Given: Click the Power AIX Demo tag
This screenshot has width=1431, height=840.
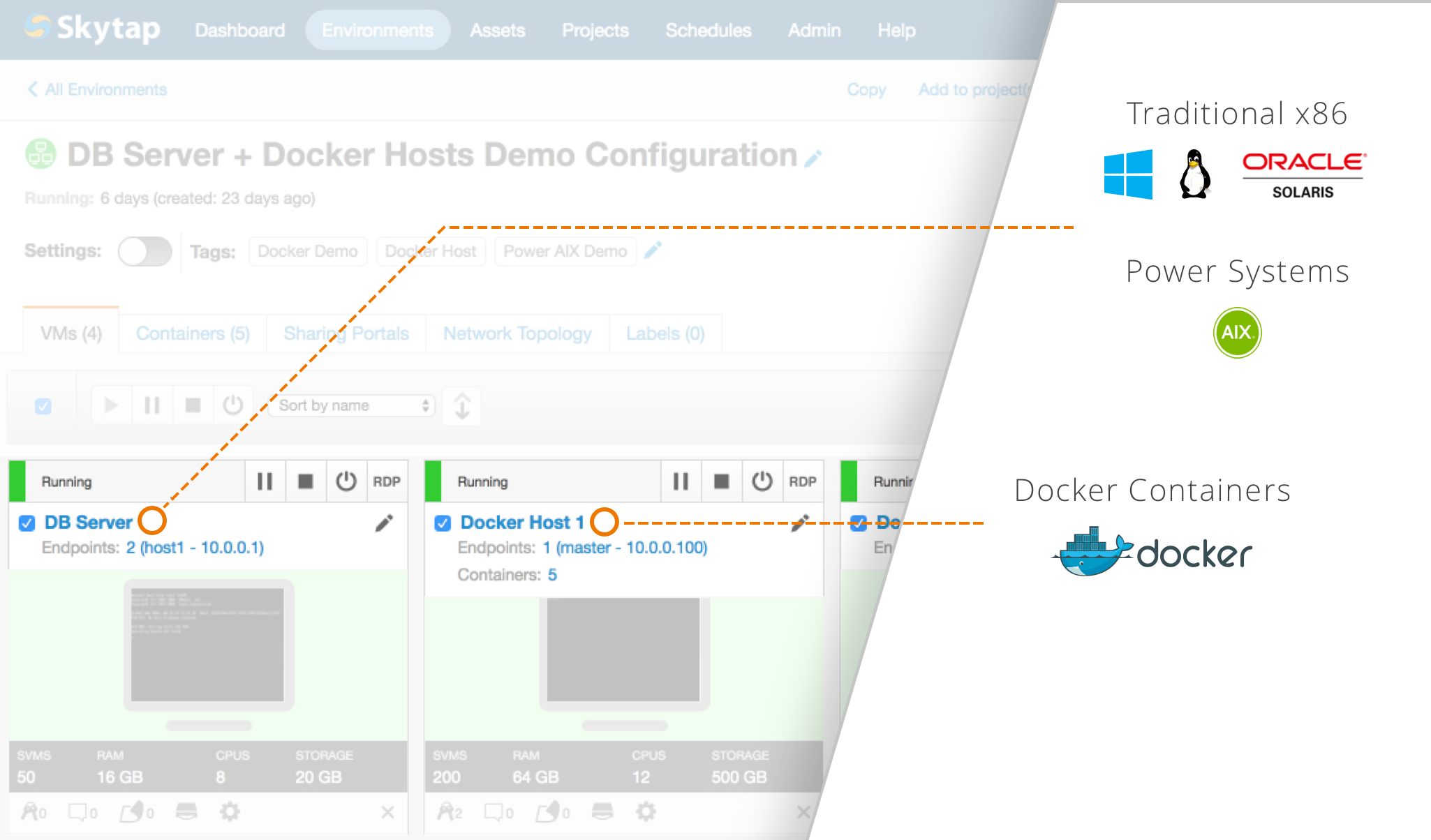Looking at the screenshot, I should 565,251.
